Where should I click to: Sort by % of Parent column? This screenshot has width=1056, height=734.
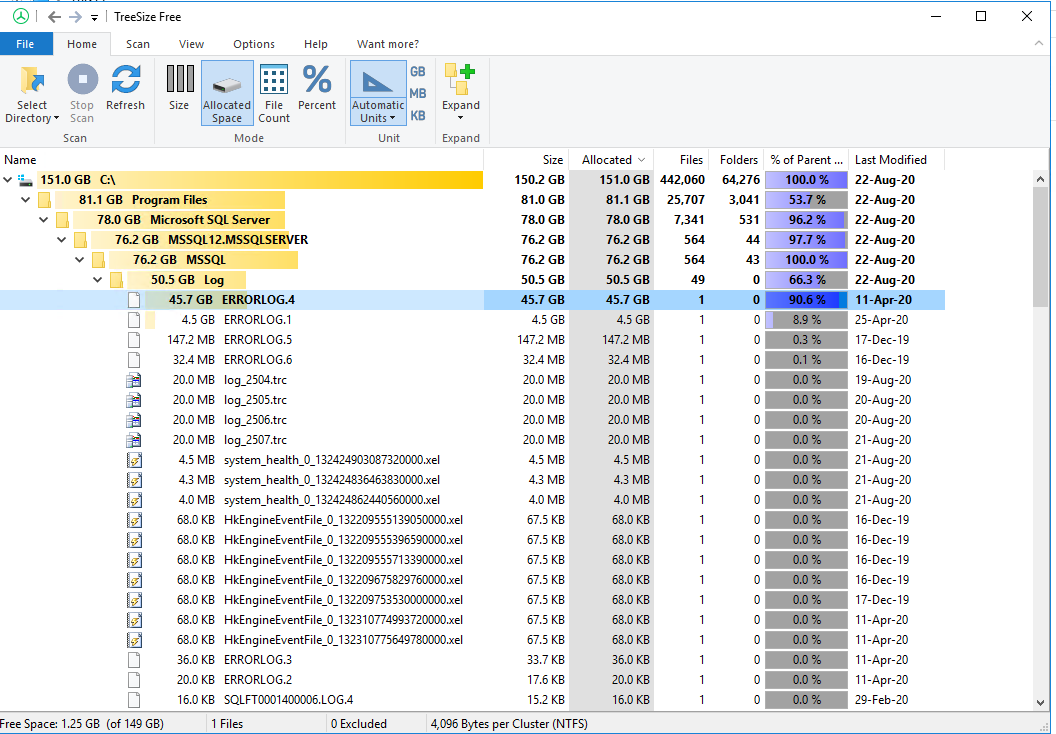pyautogui.click(x=806, y=160)
